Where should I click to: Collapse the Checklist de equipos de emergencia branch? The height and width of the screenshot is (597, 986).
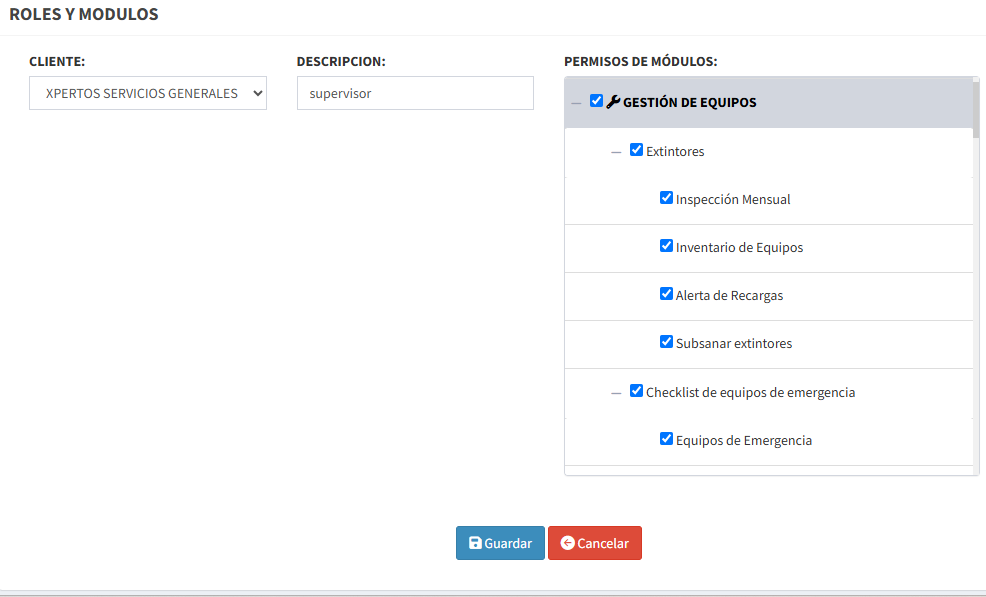tap(616, 393)
